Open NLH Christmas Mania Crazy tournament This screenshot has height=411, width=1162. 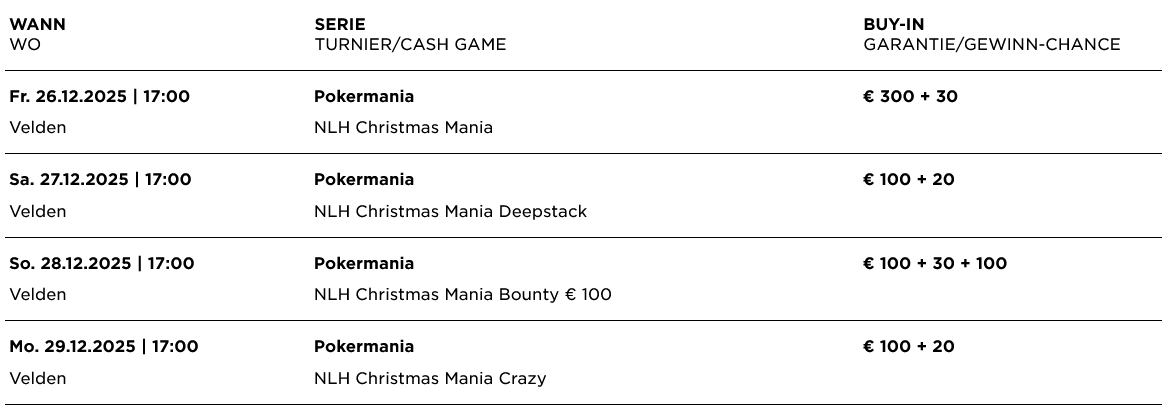(430, 378)
